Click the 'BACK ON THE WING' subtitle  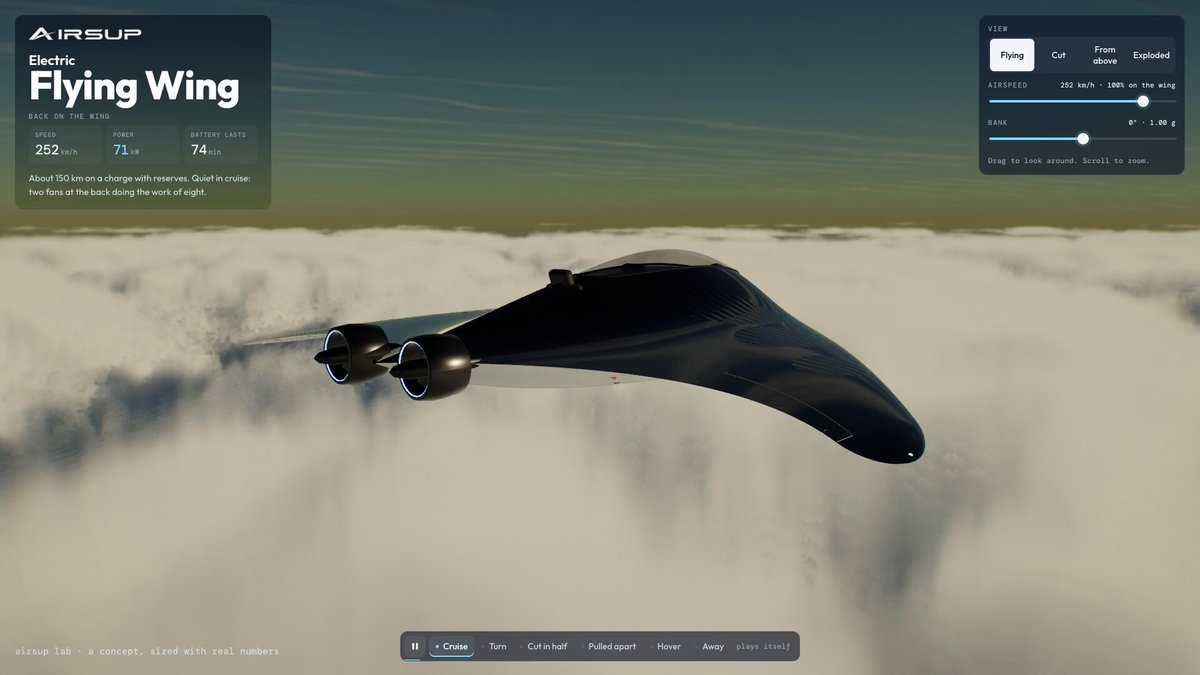click(x=71, y=117)
